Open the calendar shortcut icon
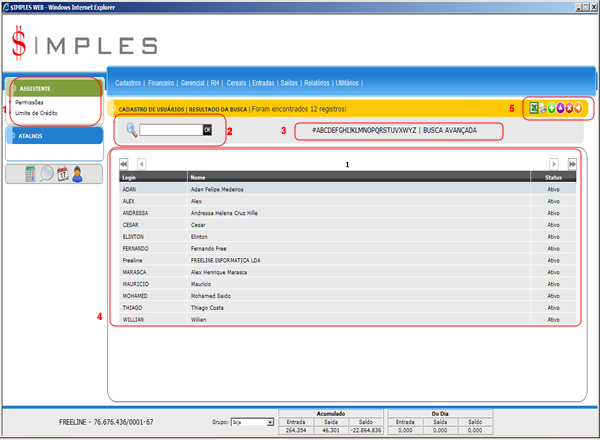Screen dimensions: 600x440 point(61,173)
